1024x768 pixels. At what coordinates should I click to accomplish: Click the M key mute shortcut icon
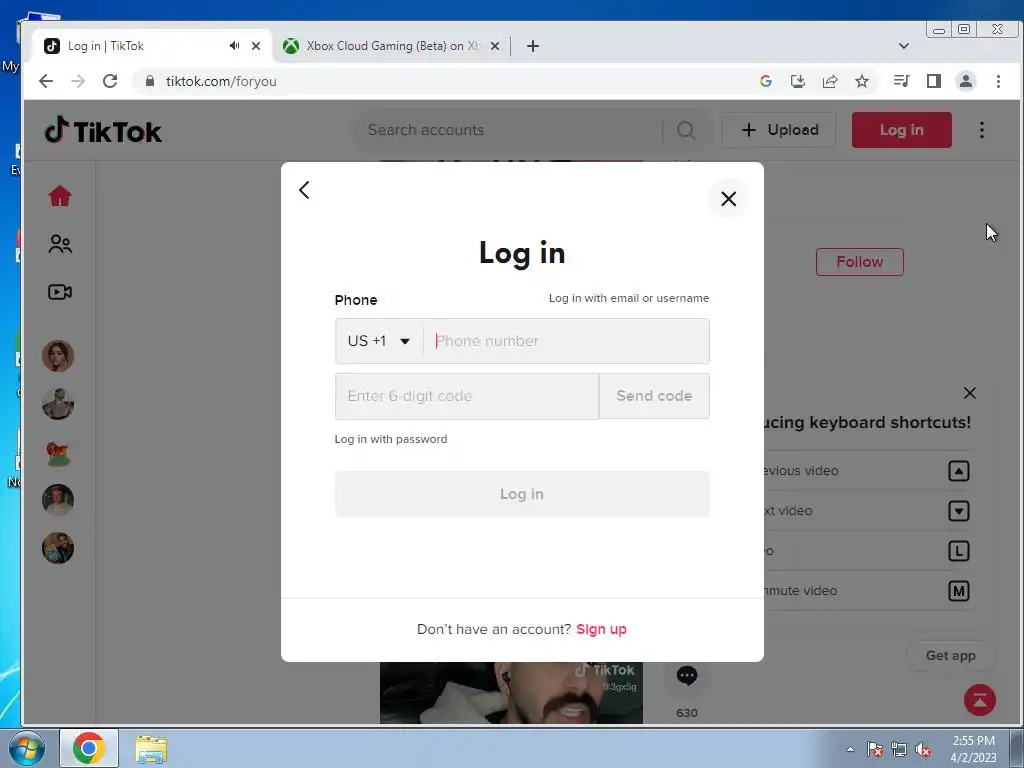click(x=958, y=591)
